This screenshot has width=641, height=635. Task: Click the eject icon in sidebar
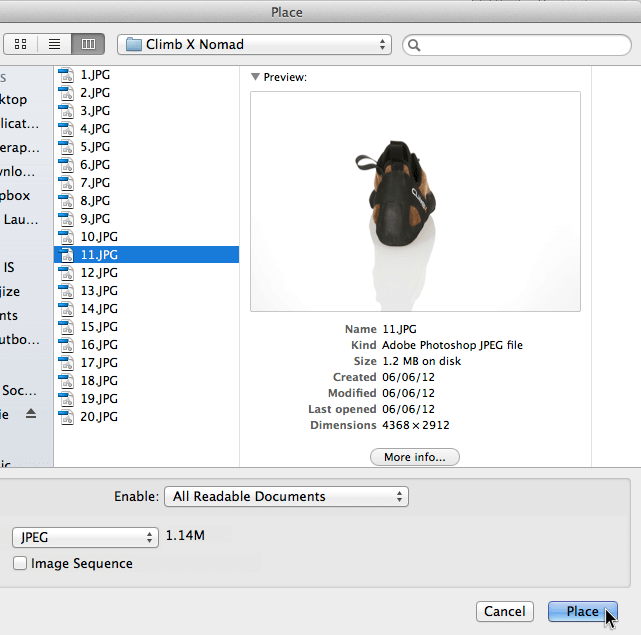pyautogui.click(x=31, y=413)
